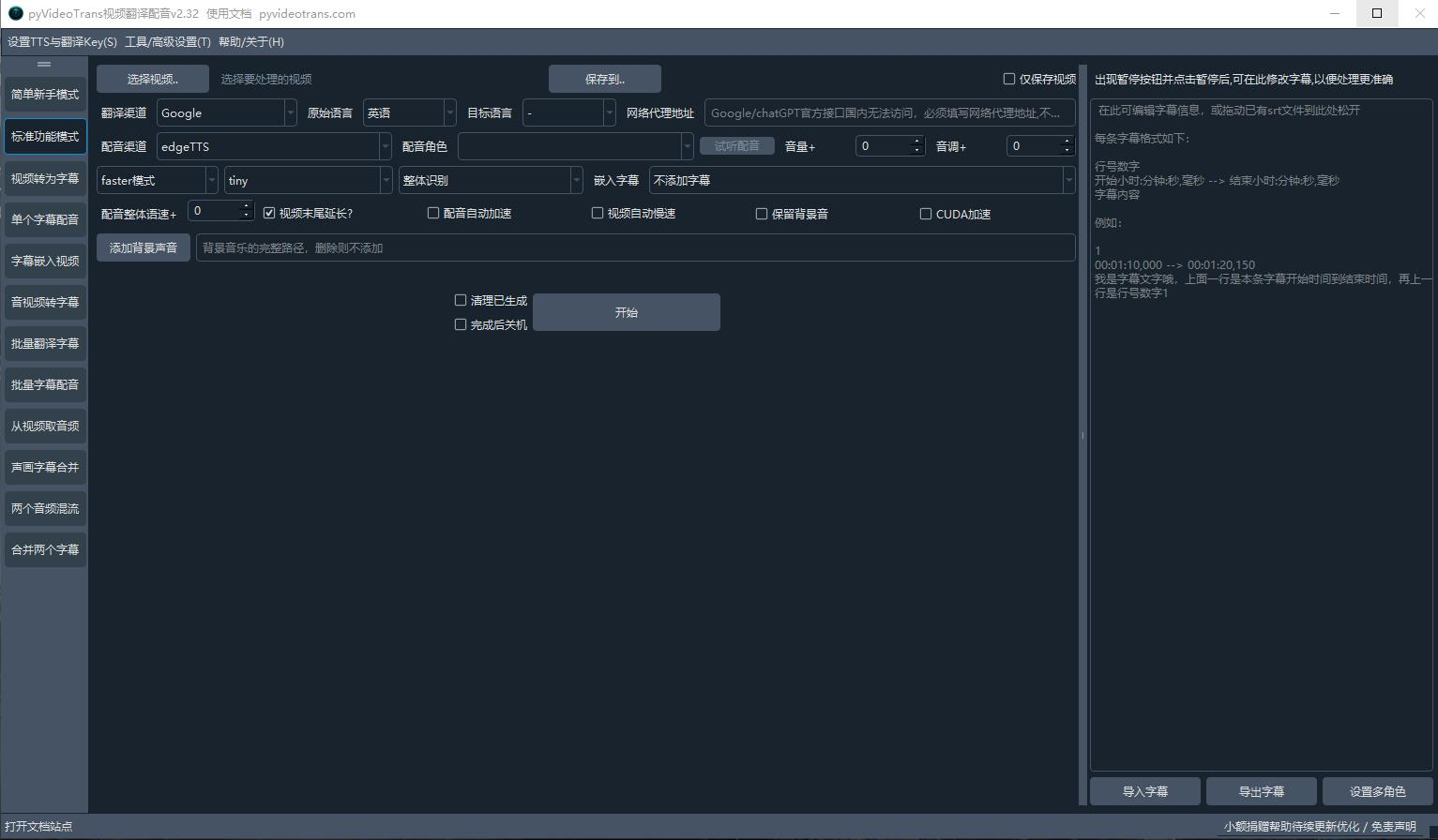The width and height of the screenshot is (1438, 840).
Task: Click the pyVideoTrans app icon in title bar
Action: click(15, 13)
